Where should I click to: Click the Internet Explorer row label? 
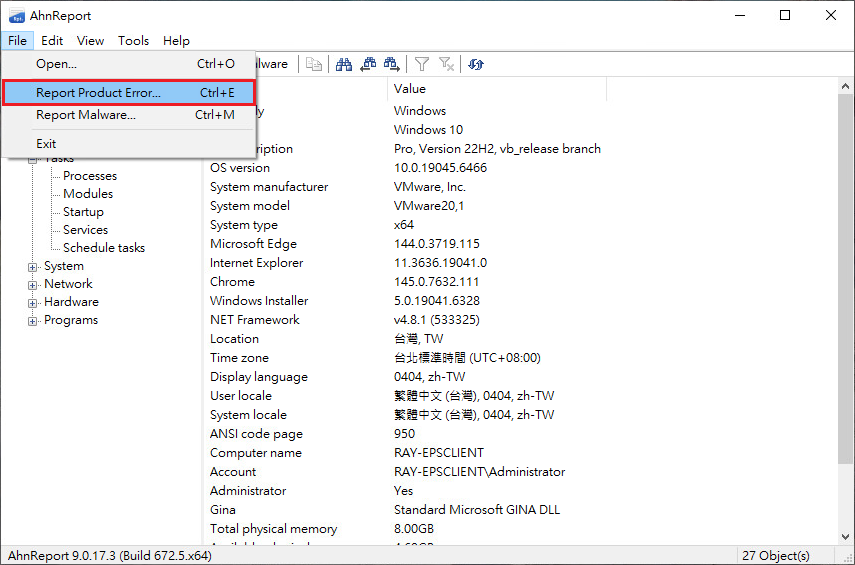pos(256,263)
